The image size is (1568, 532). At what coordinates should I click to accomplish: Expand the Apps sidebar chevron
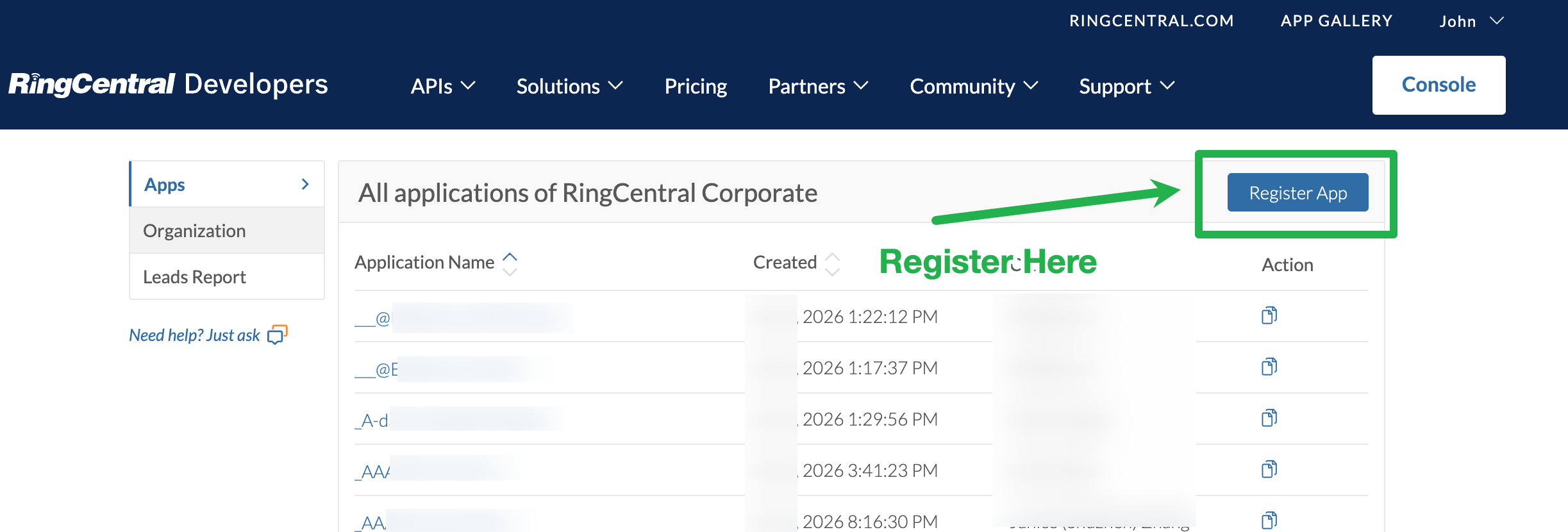coord(305,184)
